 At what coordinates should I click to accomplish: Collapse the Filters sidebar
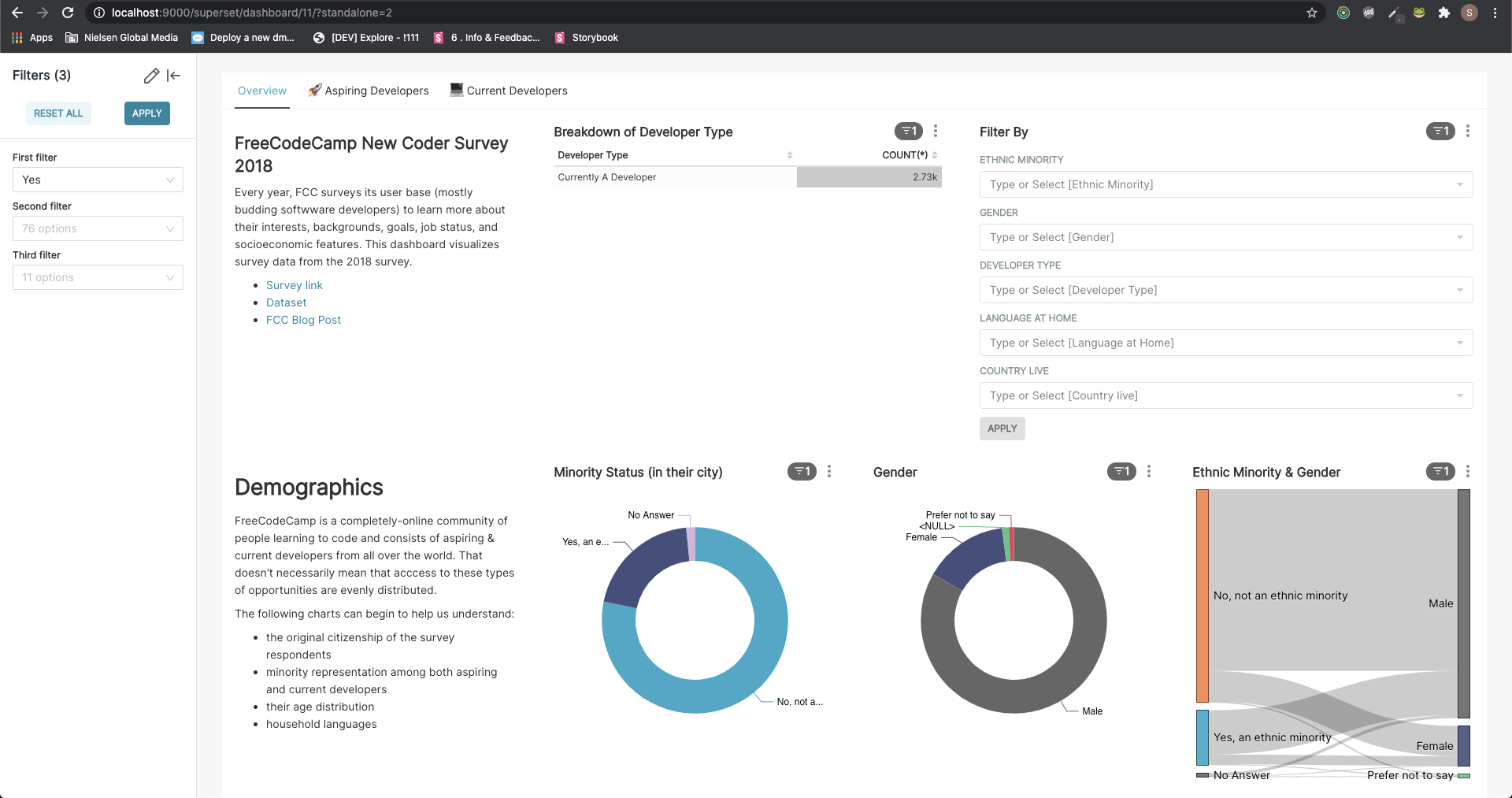(x=174, y=76)
